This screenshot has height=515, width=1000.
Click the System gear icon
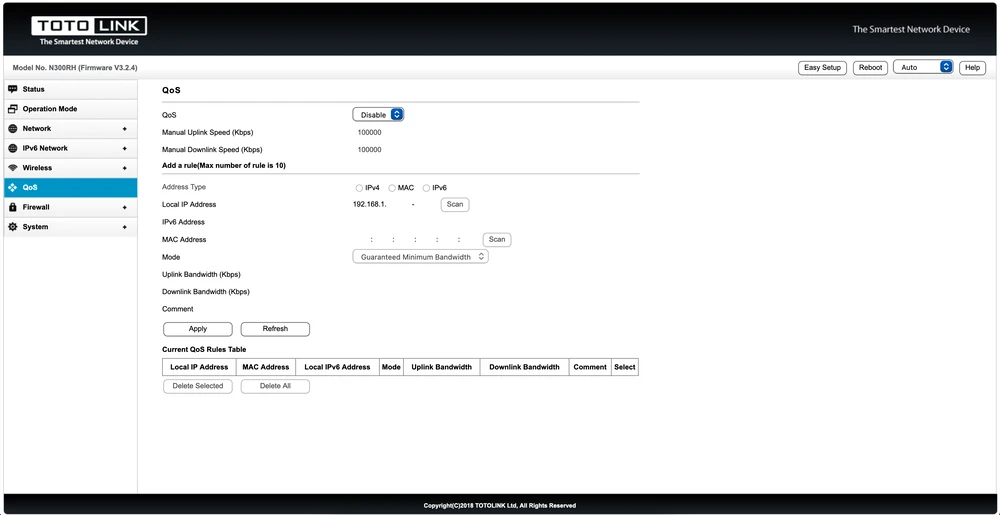[13, 227]
